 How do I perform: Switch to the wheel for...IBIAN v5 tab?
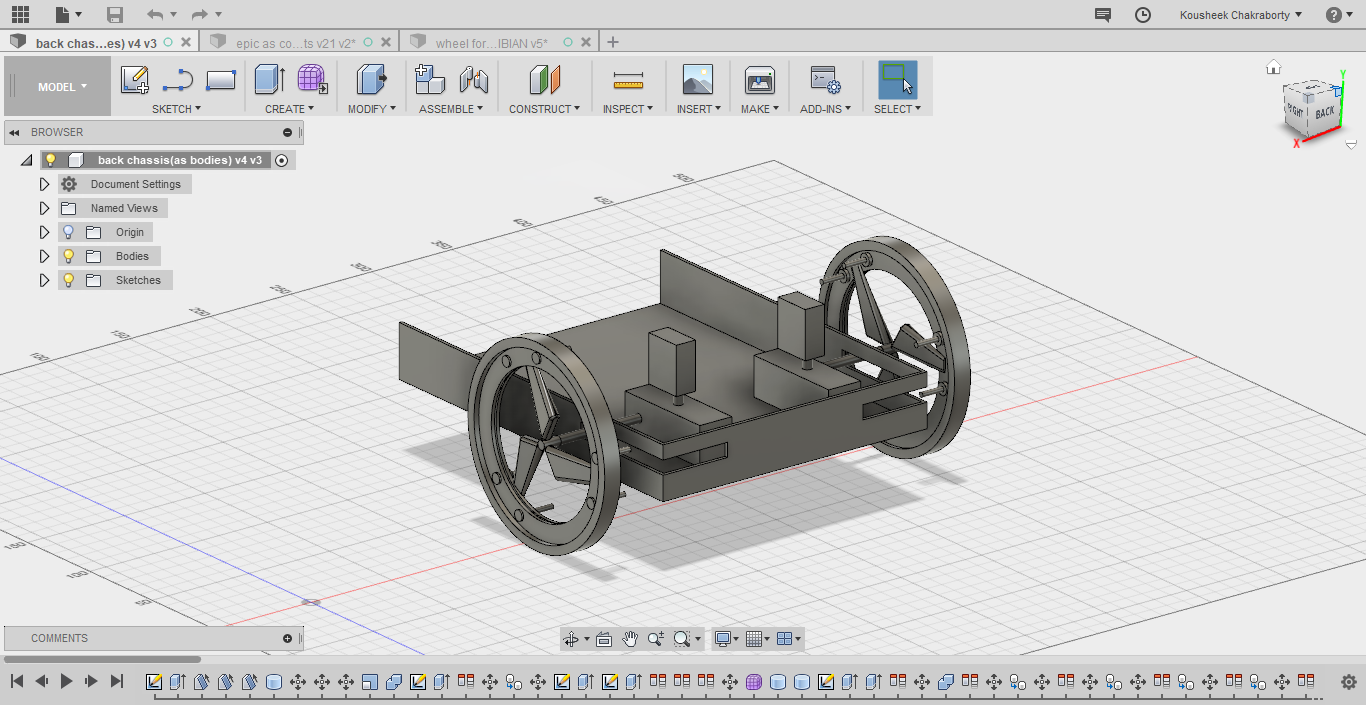490,41
